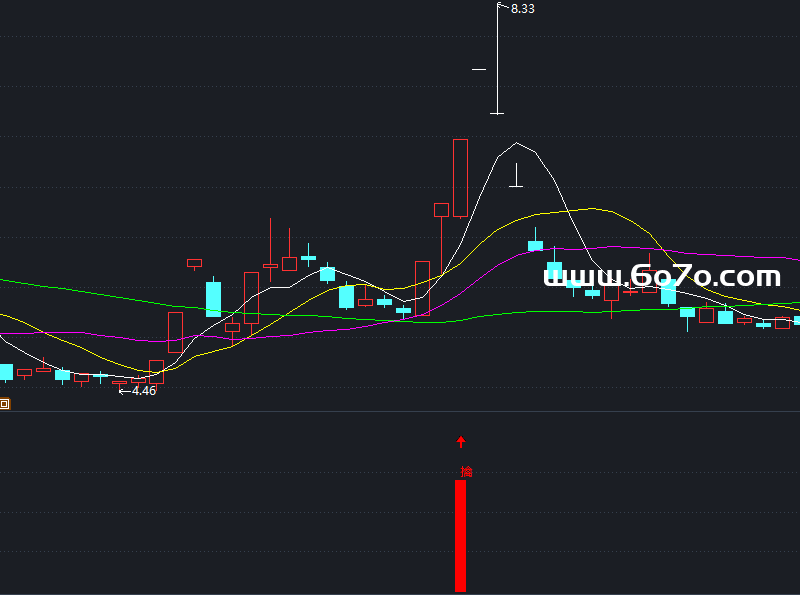Select the inverted-T doji under the white curve peak
The width and height of the screenshot is (800, 595).
tap(516, 182)
